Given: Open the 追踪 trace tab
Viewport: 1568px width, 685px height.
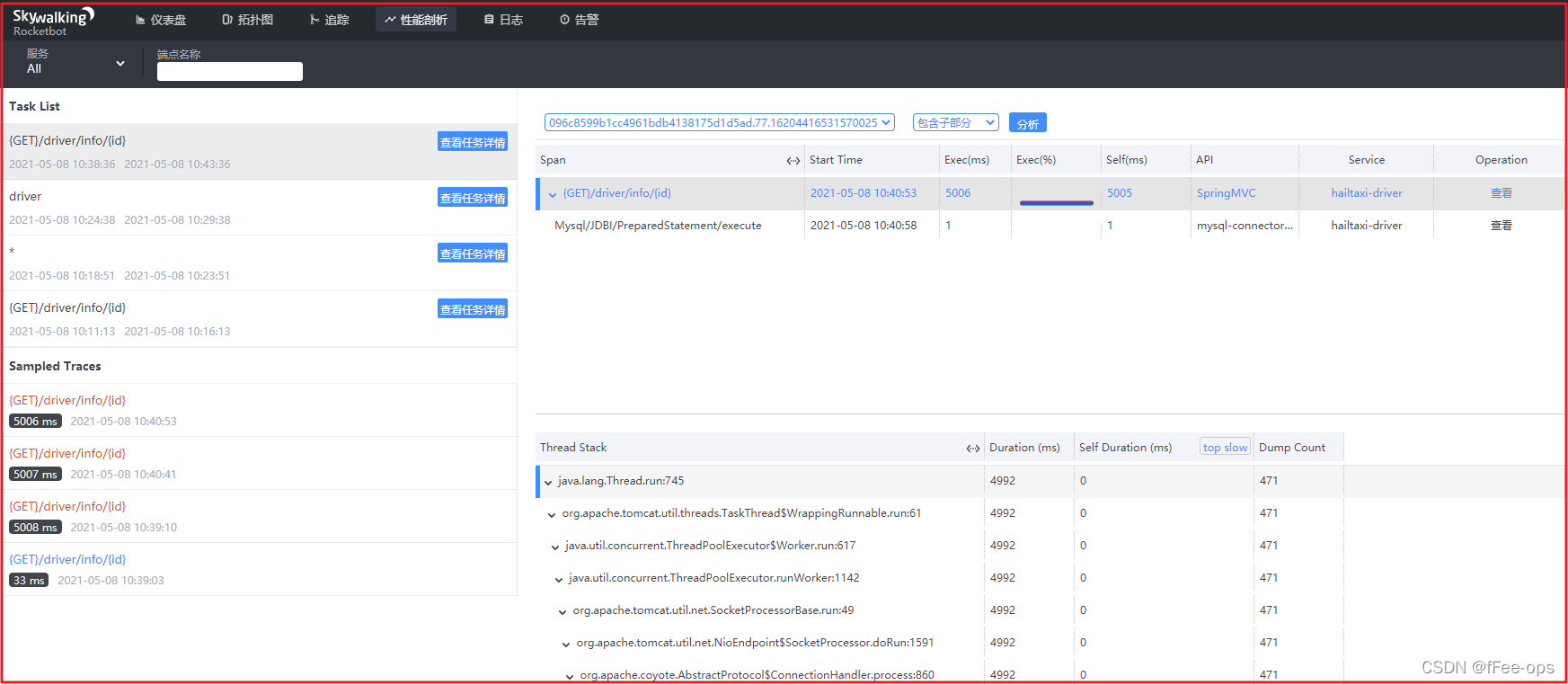Looking at the screenshot, I should point(330,20).
